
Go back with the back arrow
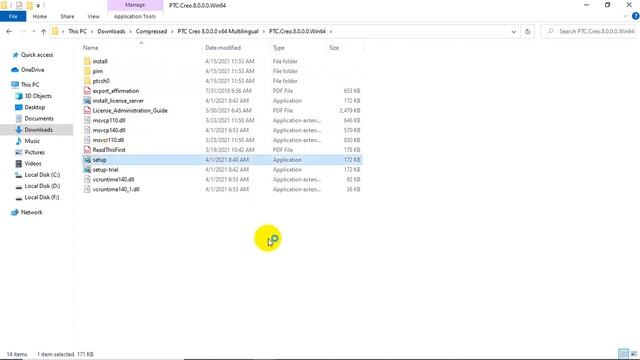coord(9,31)
